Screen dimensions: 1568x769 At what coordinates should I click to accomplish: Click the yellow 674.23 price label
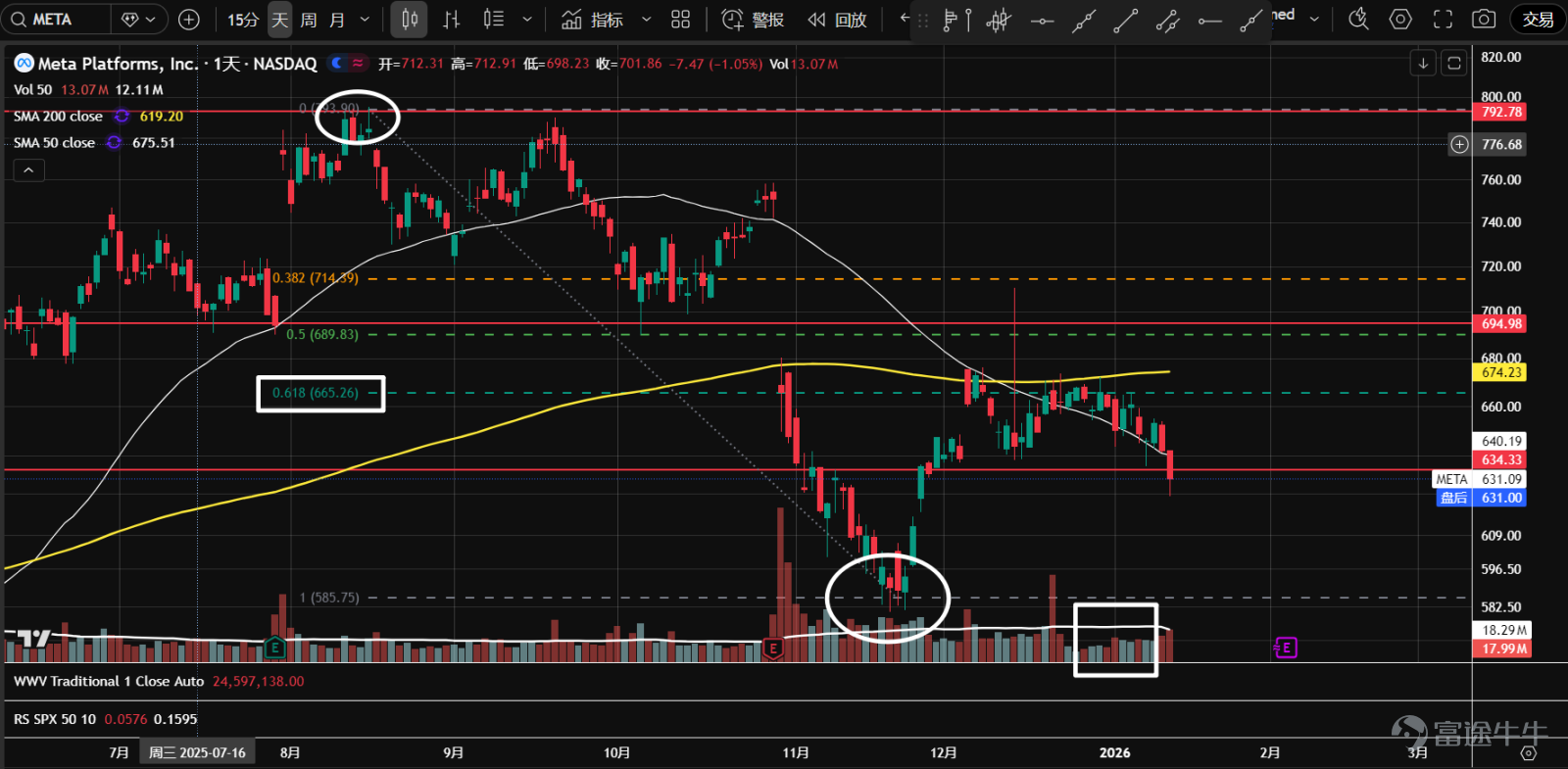point(1500,372)
